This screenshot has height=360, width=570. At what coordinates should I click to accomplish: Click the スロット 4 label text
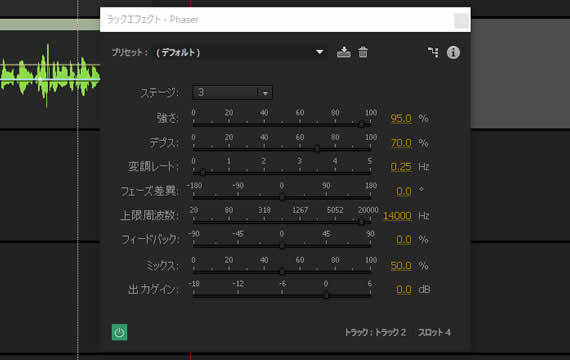pyautogui.click(x=434, y=332)
